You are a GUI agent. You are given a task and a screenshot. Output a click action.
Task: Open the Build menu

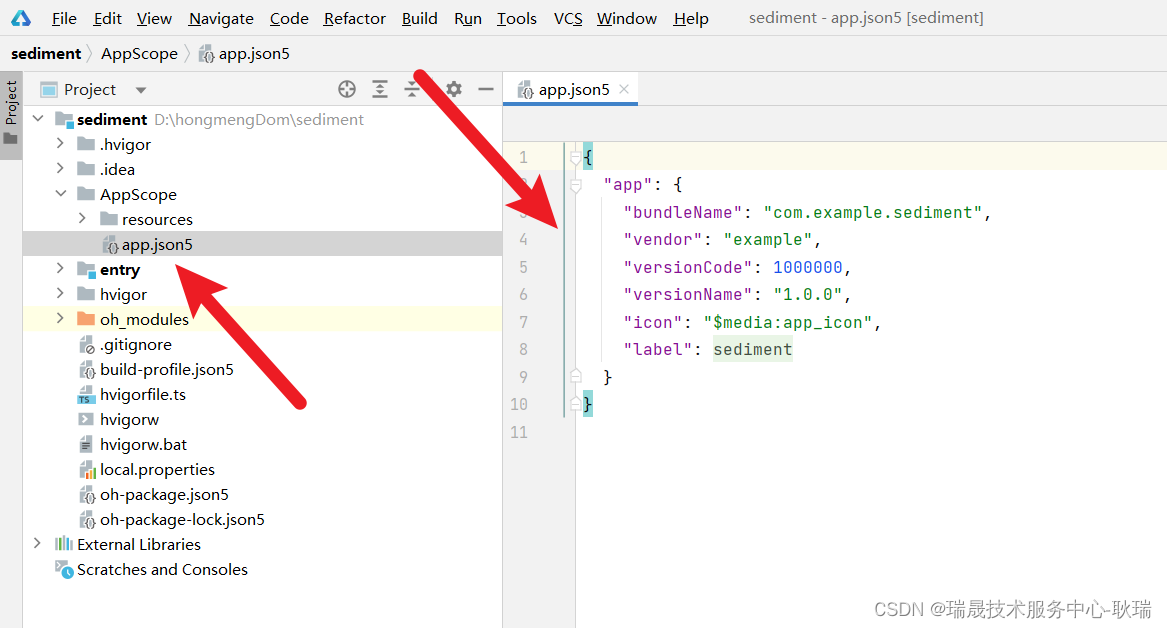[x=420, y=19]
